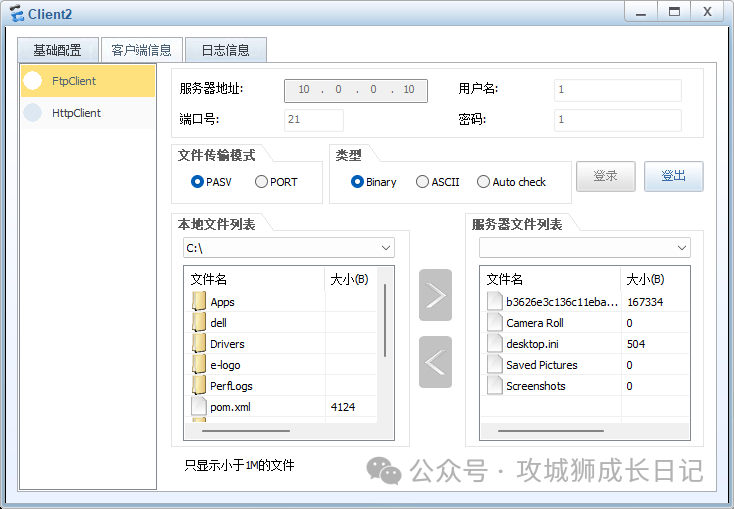Viewport: 734px width, 509px height.
Task: Click the local file list vertical scrollbar
Action: 385,320
